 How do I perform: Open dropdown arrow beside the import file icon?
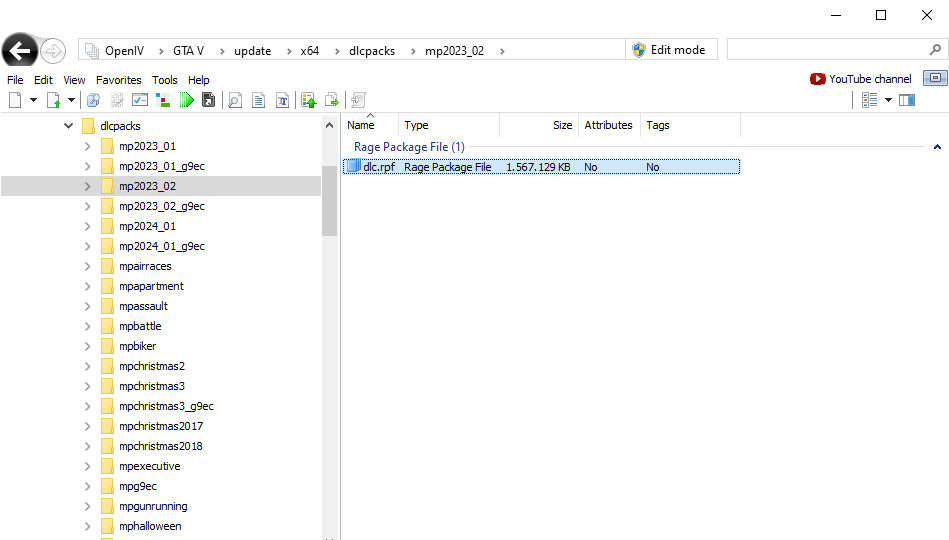coord(71,100)
